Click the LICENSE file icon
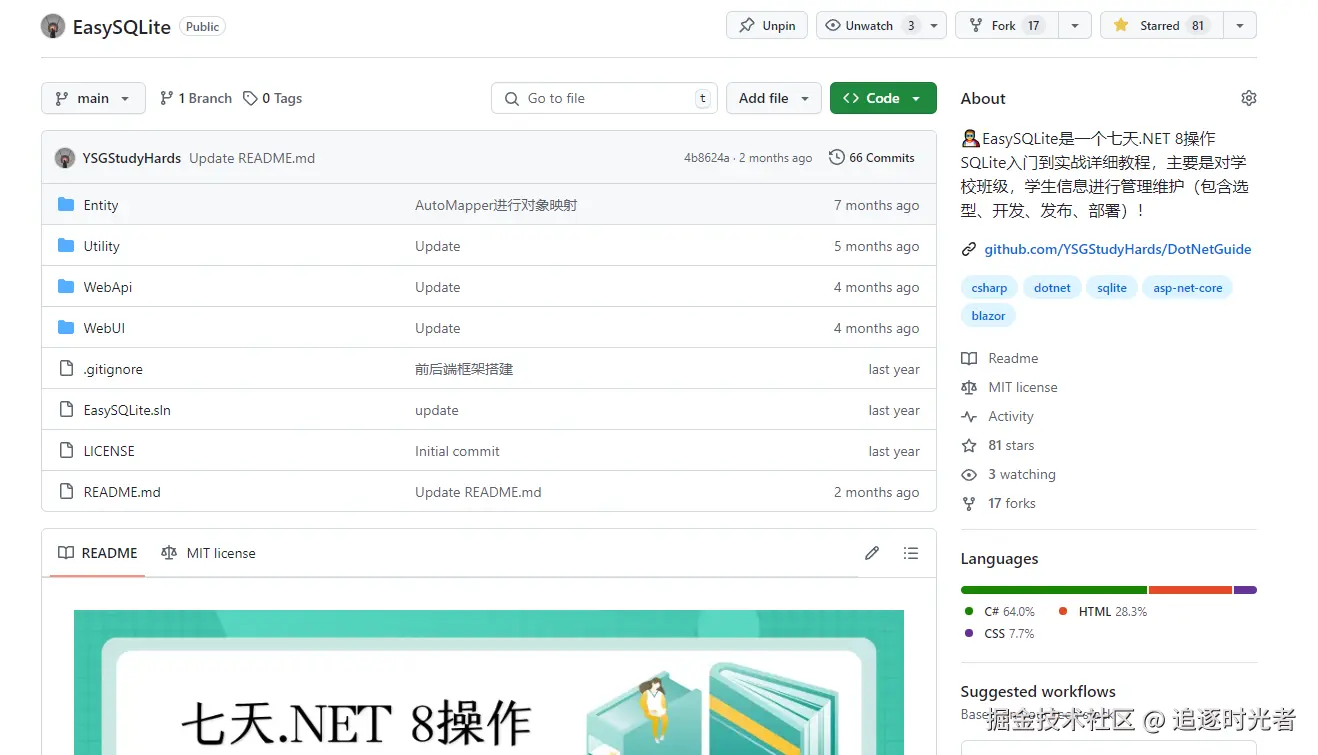 click(x=66, y=451)
